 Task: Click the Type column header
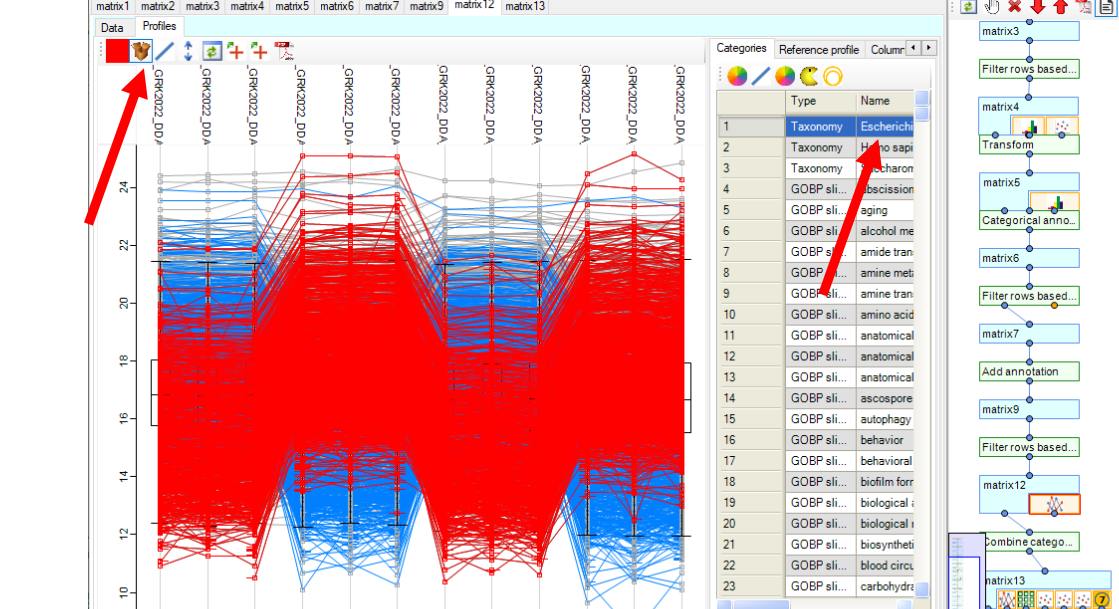(x=821, y=101)
